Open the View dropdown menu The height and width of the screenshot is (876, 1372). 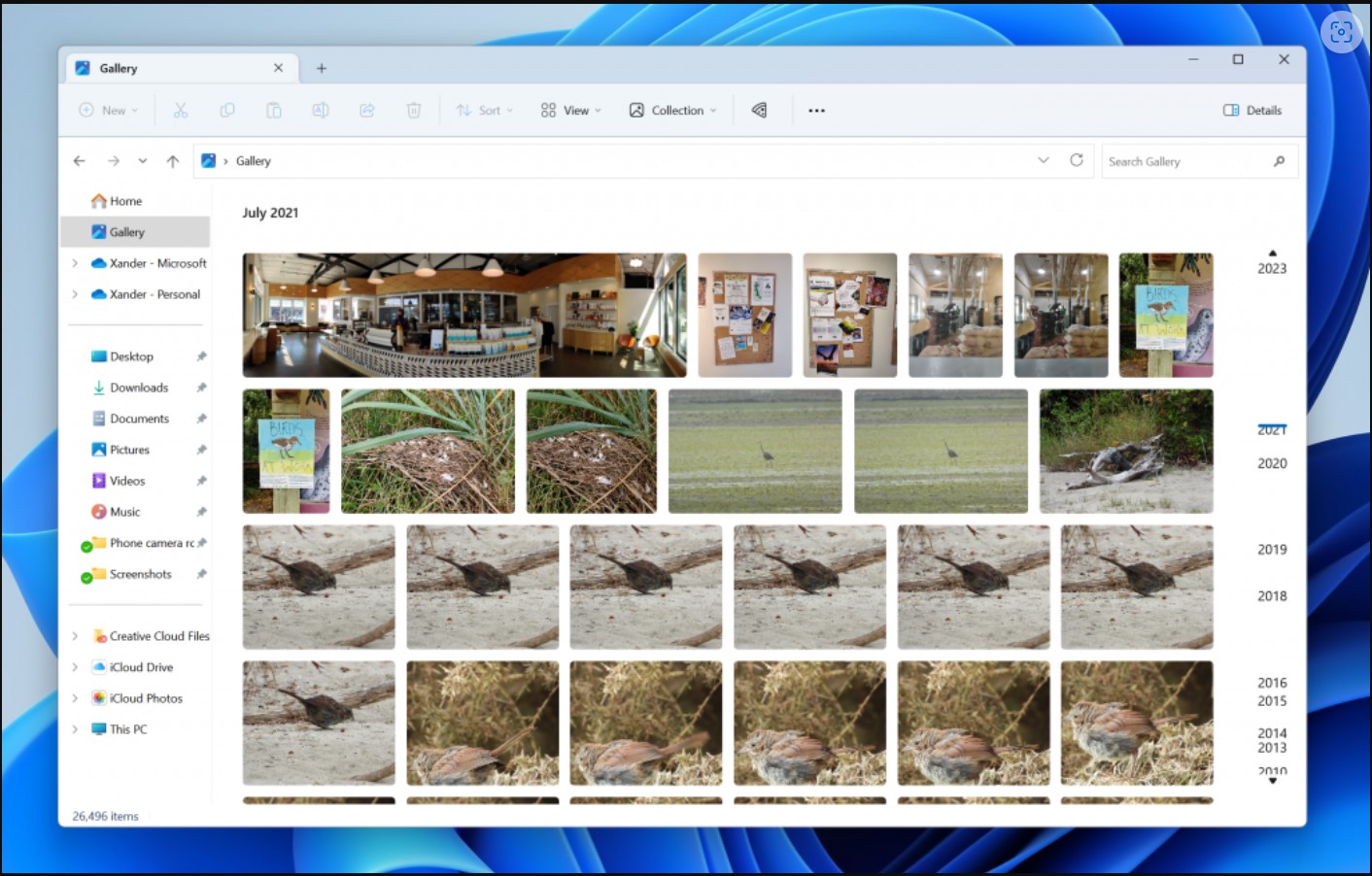click(x=571, y=111)
